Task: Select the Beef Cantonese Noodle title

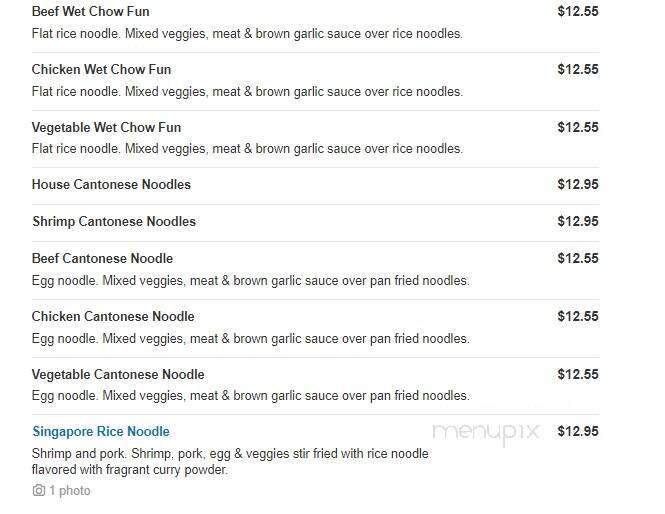Action: (x=102, y=259)
